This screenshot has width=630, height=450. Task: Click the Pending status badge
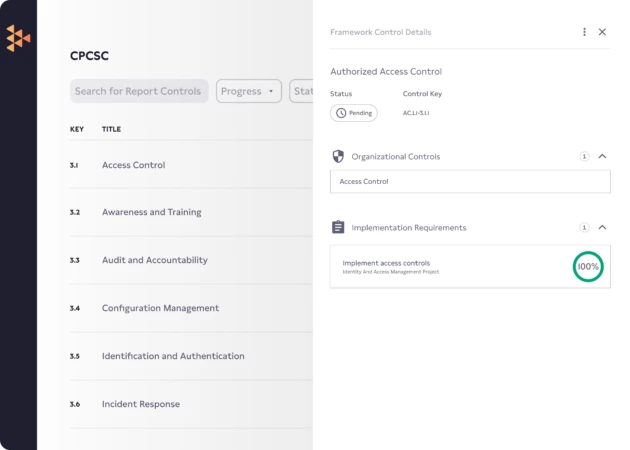click(x=354, y=113)
